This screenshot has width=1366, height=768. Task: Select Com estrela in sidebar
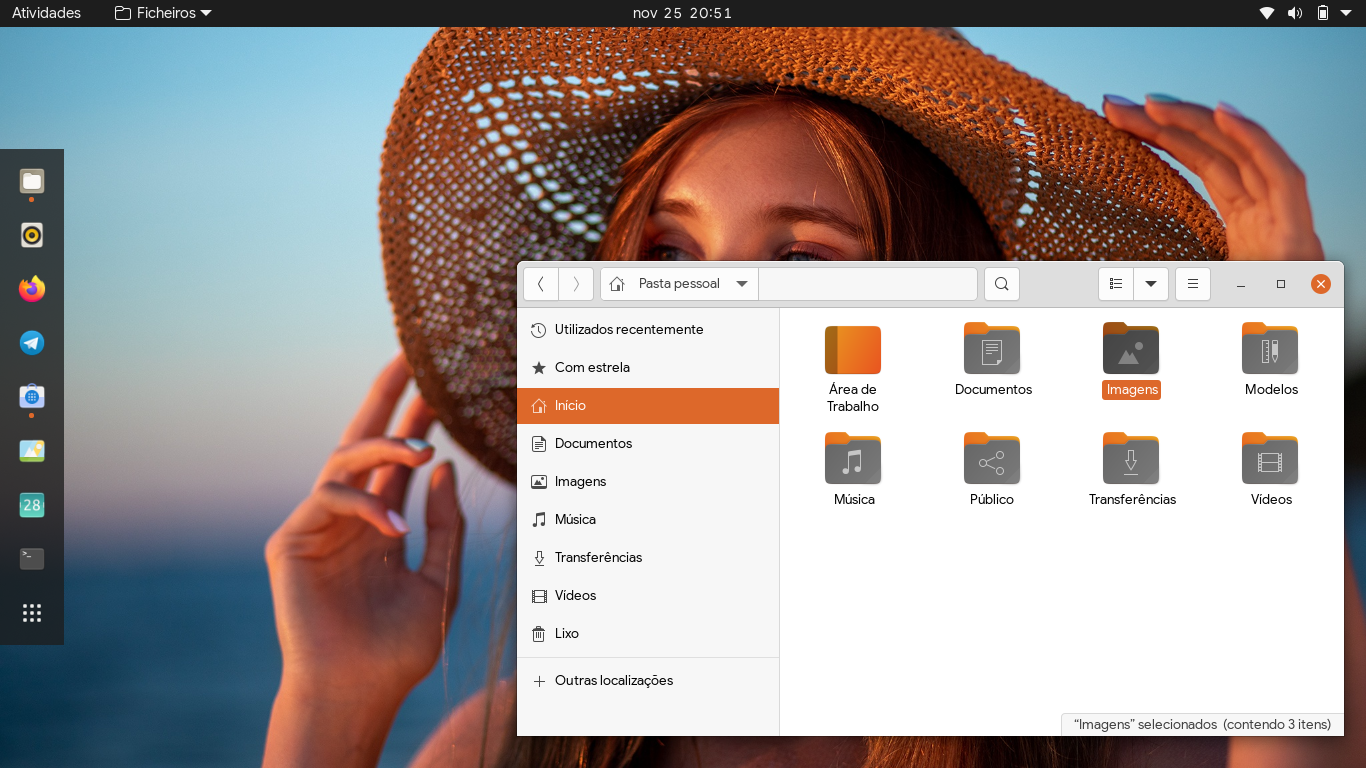(592, 368)
